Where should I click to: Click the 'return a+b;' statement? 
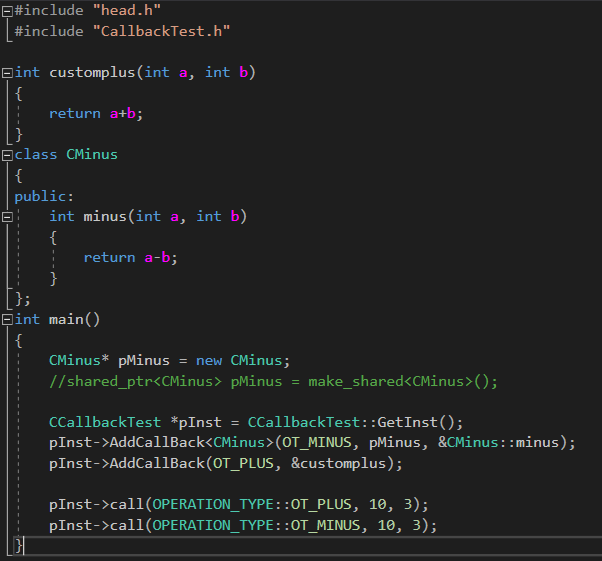[x=96, y=113]
